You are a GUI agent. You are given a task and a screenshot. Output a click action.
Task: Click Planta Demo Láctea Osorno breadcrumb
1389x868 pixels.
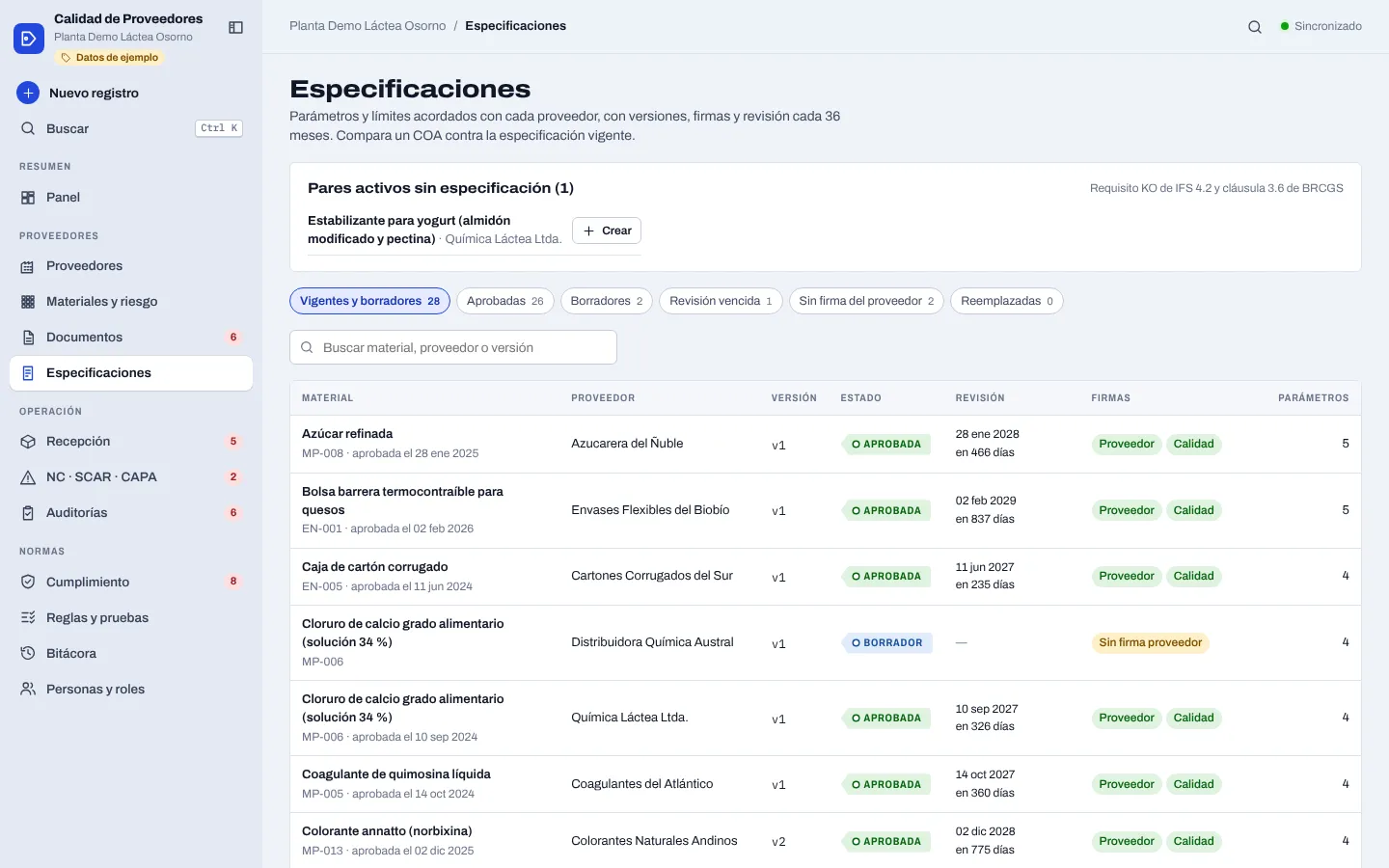[368, 26]
